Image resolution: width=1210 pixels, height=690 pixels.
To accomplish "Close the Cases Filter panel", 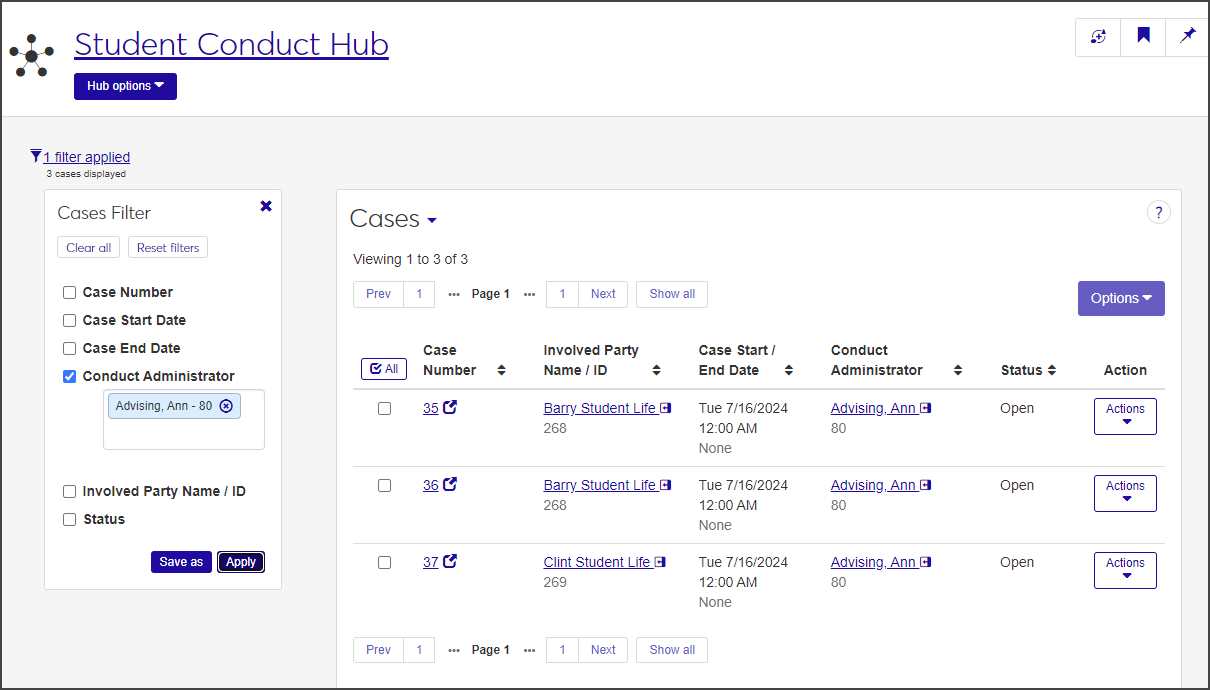I will coord(266,206).
